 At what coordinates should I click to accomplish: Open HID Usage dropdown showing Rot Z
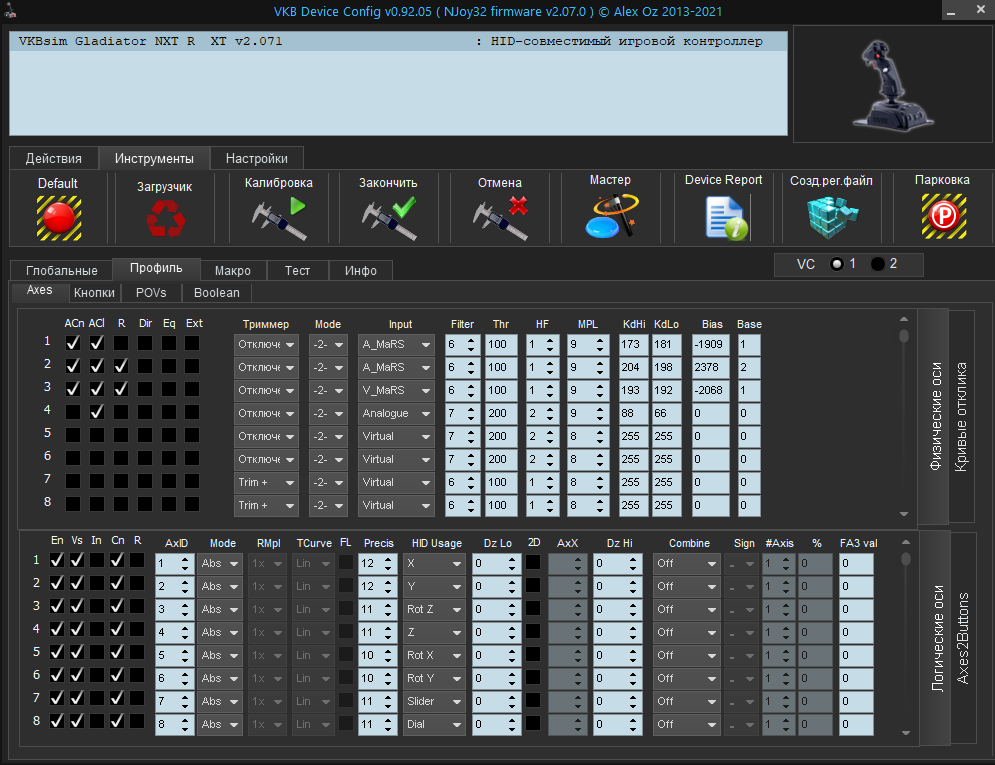point(433,609)
